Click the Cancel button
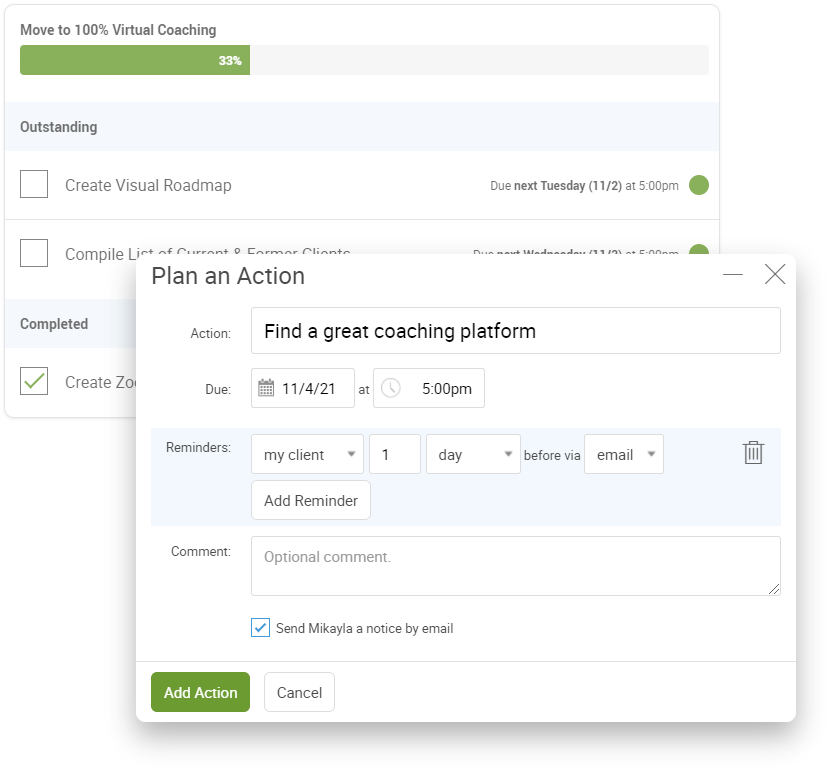This screenshot has height=782, width=835. [x=299, y=692]
